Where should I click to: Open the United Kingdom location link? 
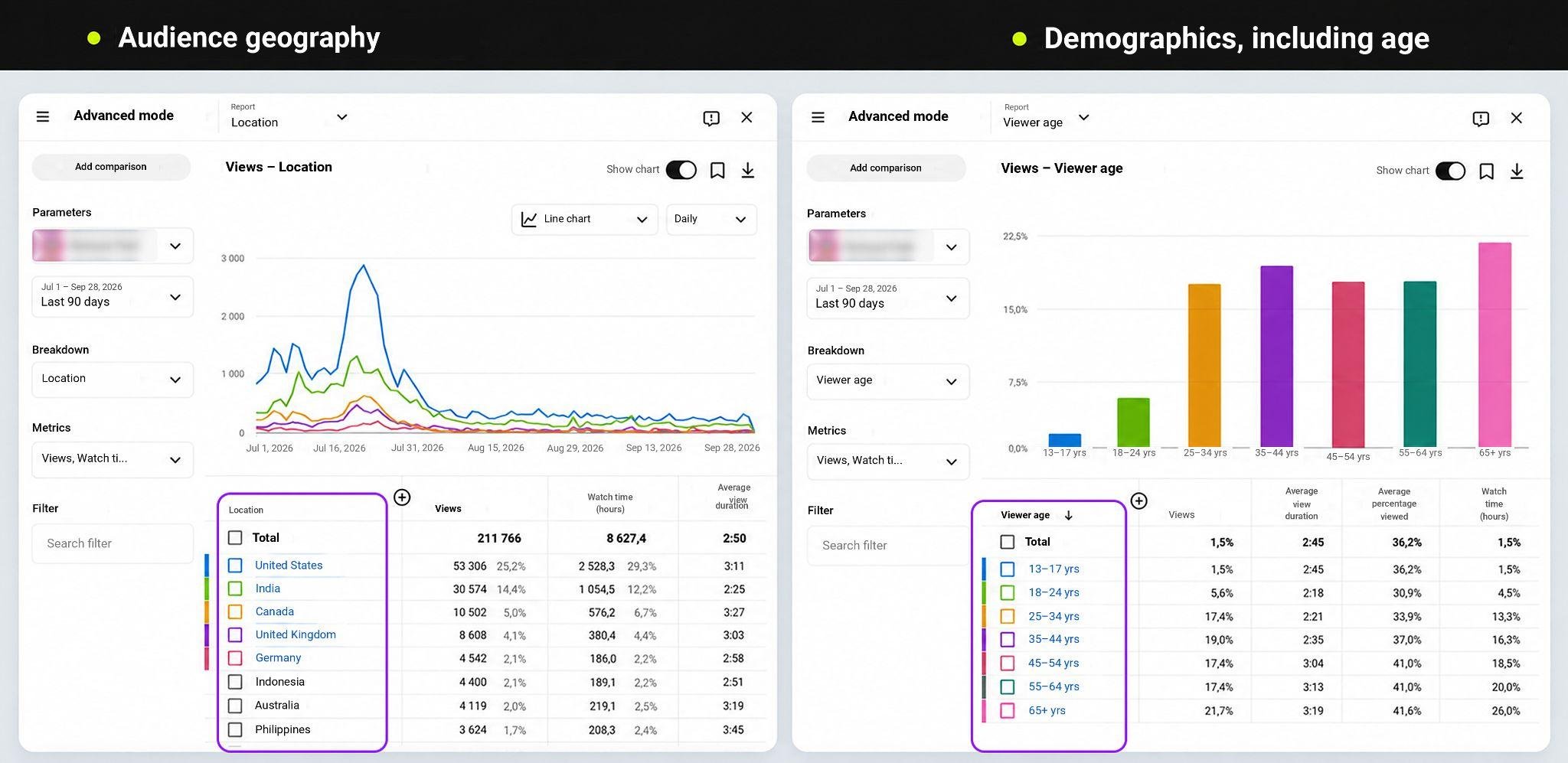[x=296, y=634]
